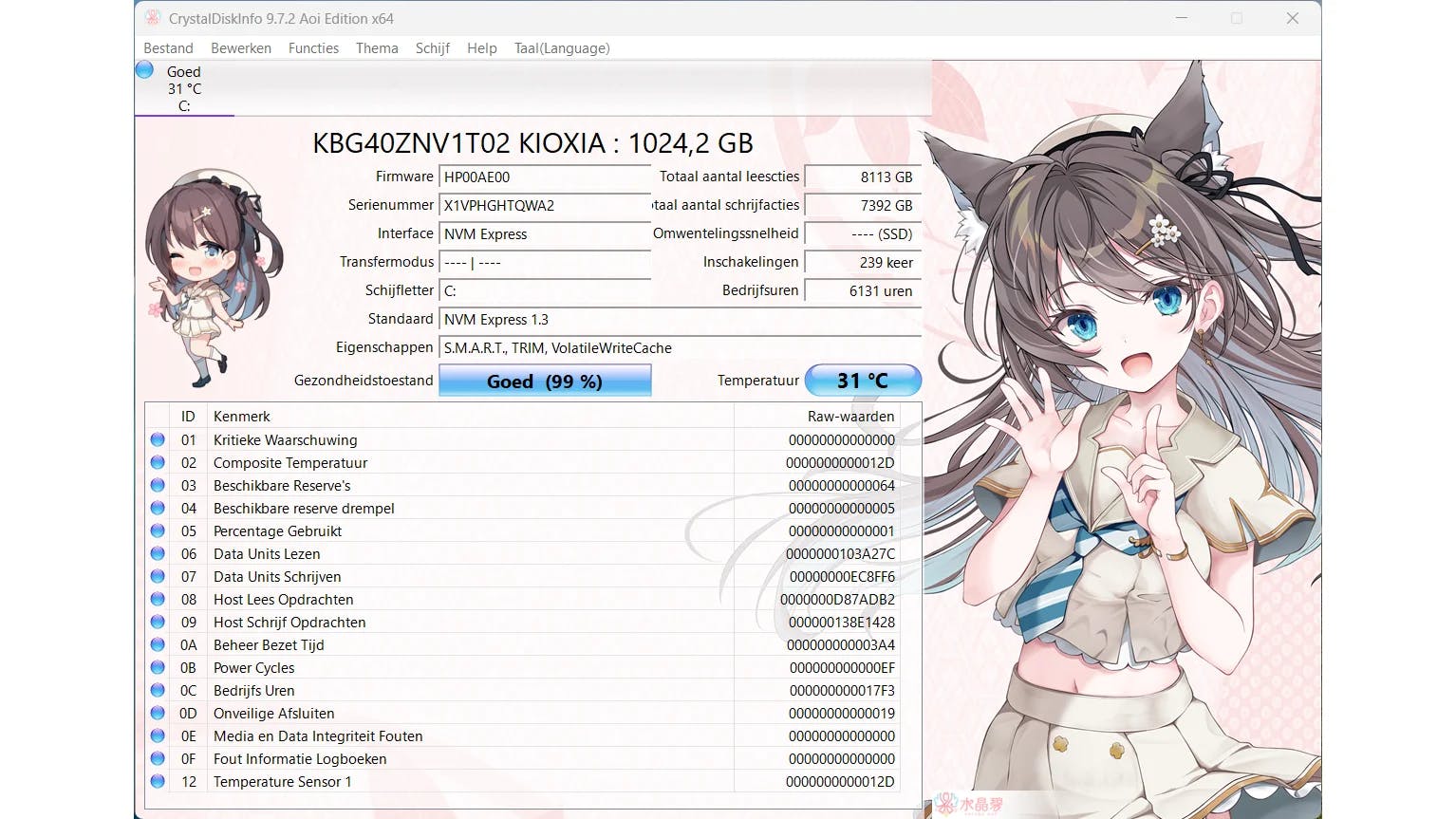Screen dimensions: 1456x819
Task: Click raw value 0000000103A27C
Action: tap(840, 553)
